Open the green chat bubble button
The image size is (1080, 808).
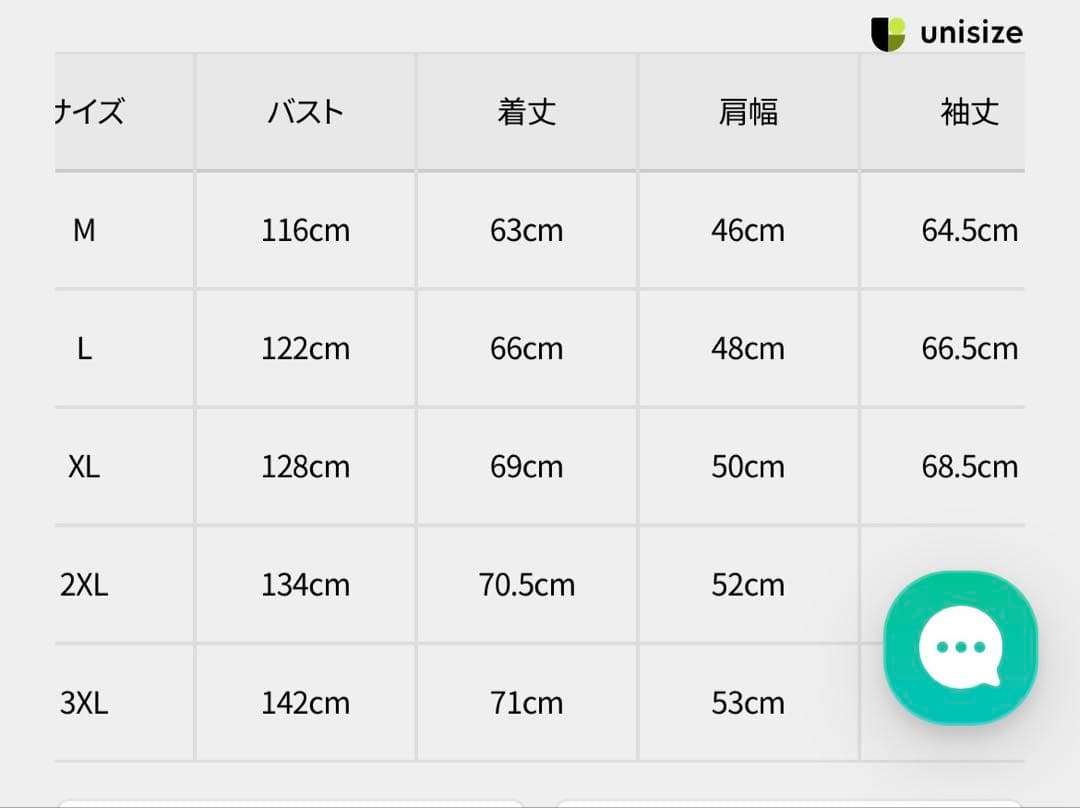(960, 647)
